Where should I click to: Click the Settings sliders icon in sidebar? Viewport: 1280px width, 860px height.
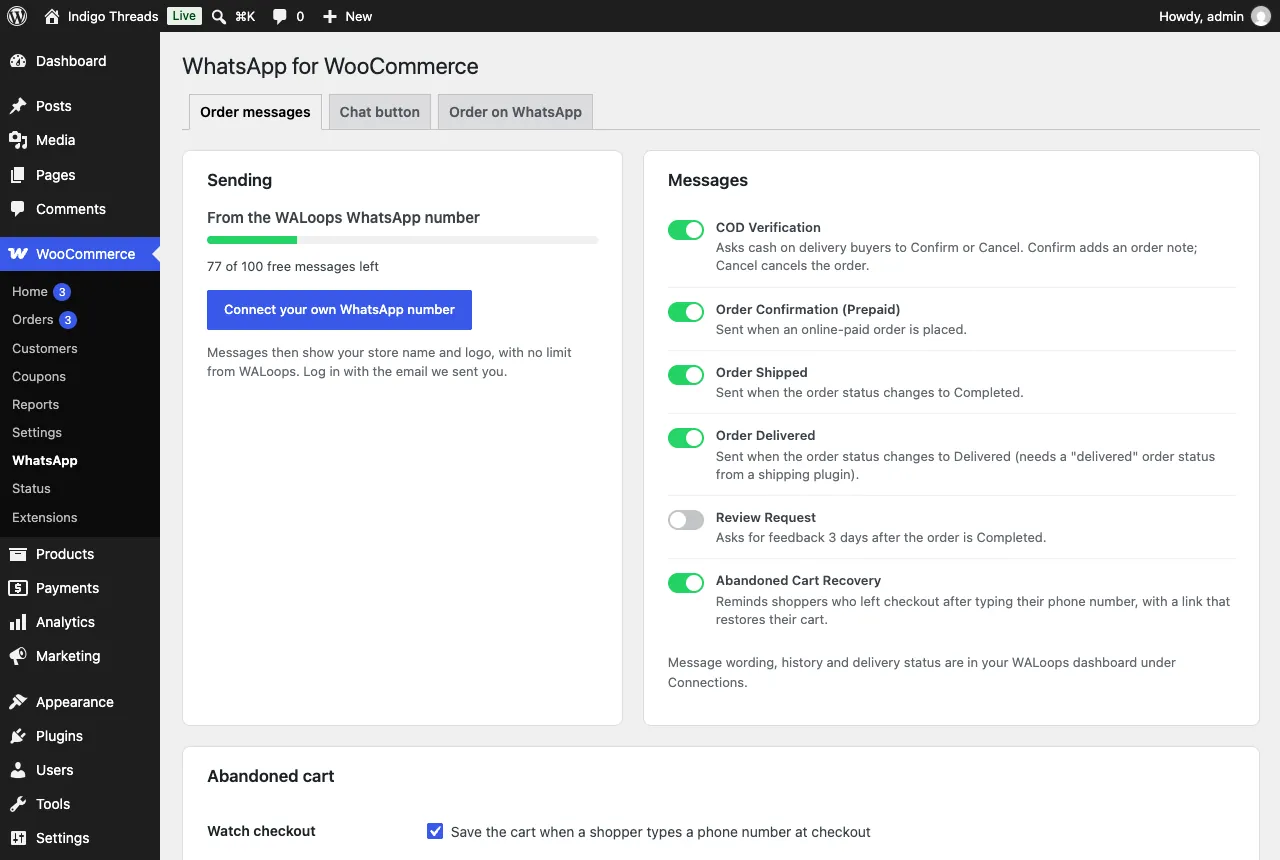pos(18,838)
